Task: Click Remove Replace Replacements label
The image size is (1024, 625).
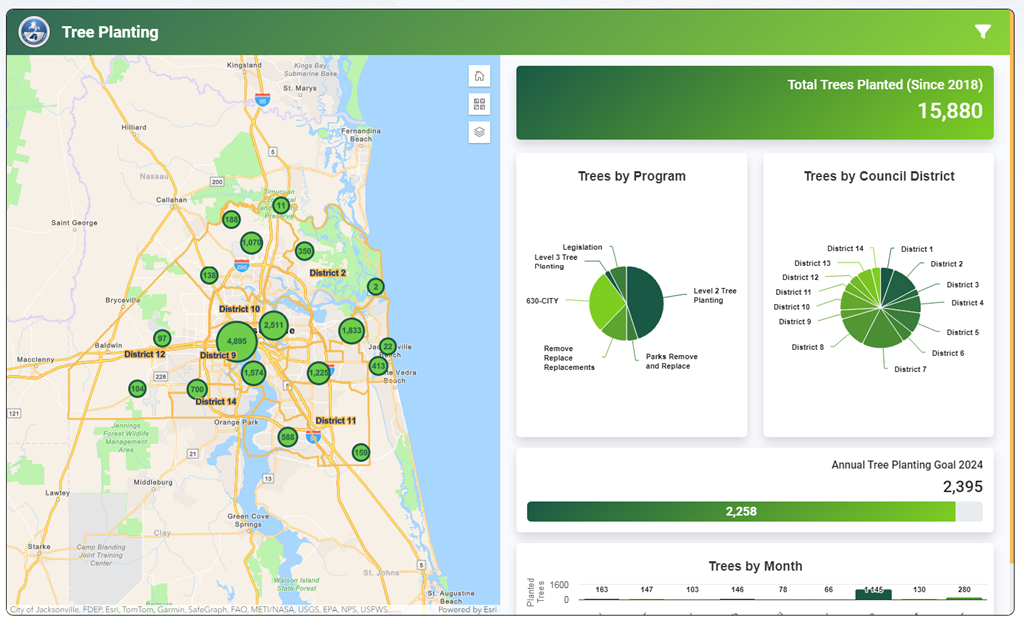Action: [569, 358]
